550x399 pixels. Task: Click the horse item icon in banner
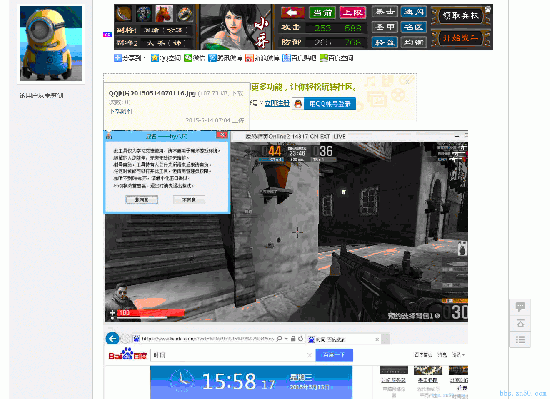(x=164, y=13)
